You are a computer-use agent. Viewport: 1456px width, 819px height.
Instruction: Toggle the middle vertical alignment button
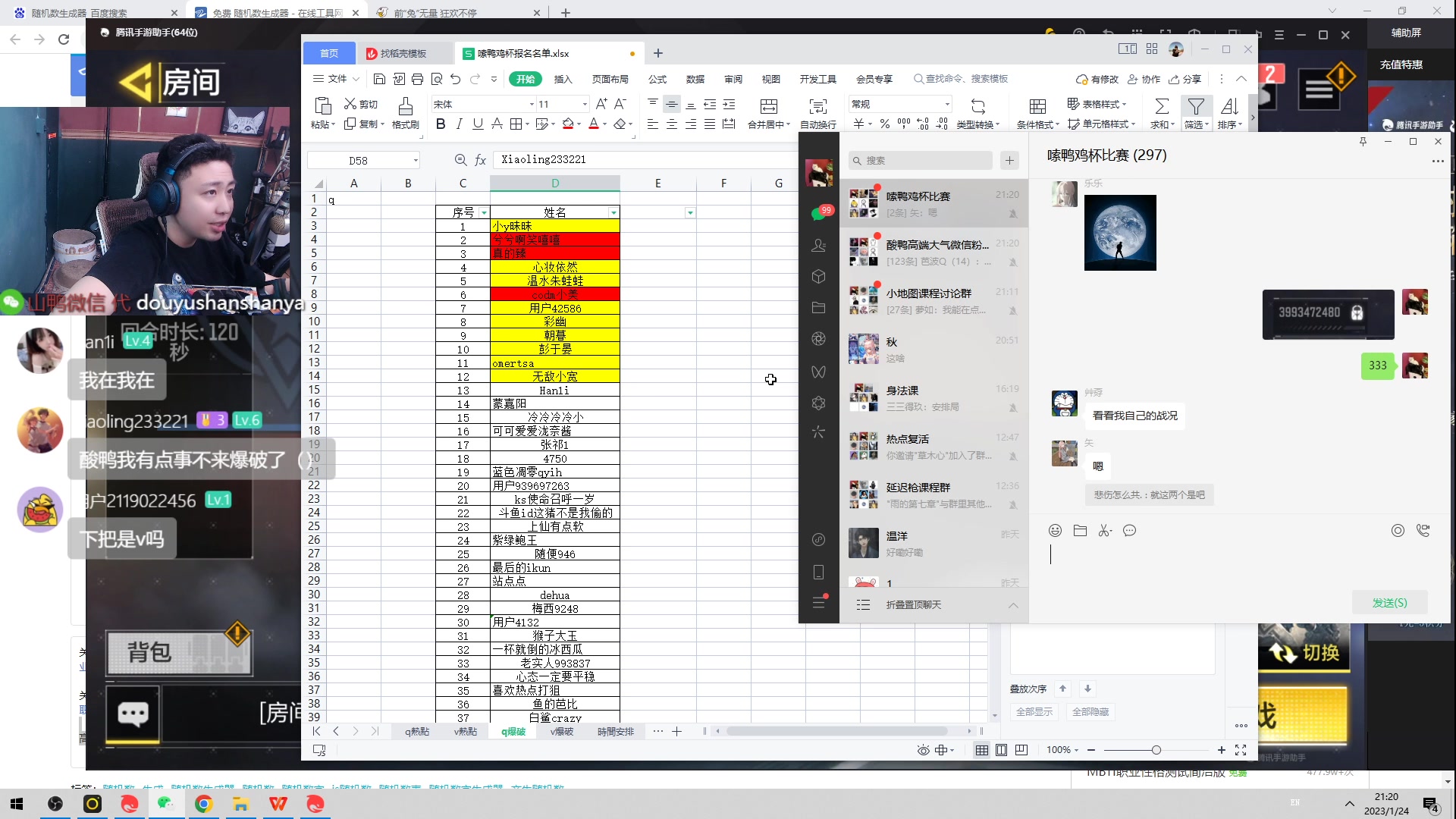(671, 104)
